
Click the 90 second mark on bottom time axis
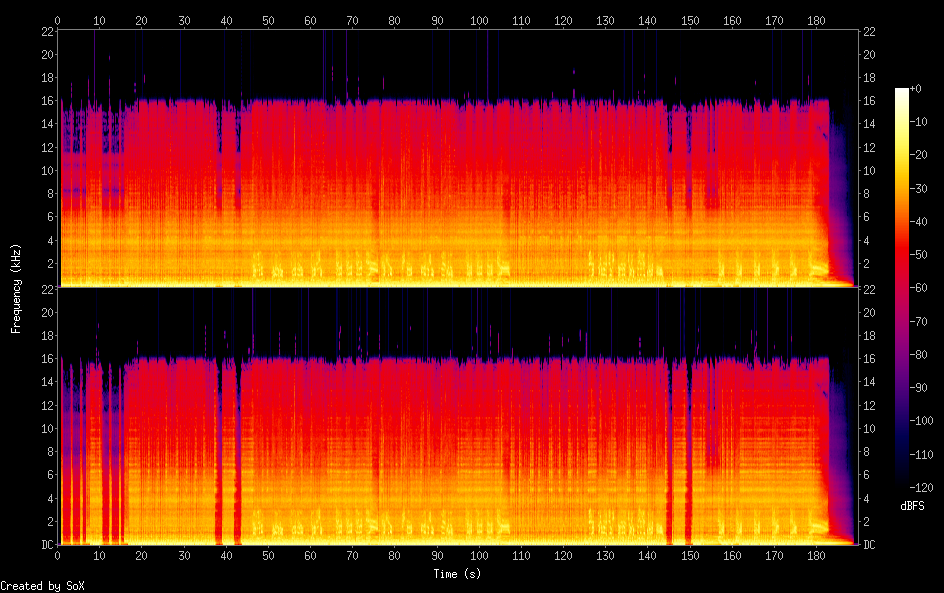(437, 555)
